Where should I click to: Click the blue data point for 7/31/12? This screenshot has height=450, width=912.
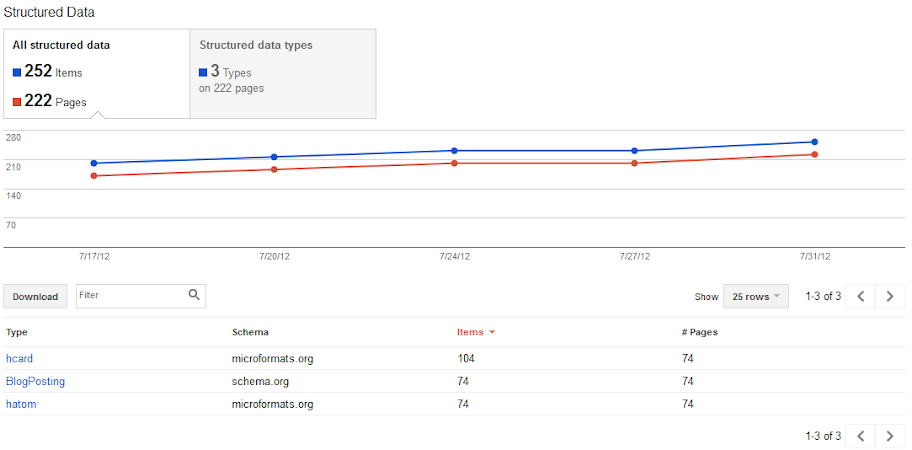(815, 142)
